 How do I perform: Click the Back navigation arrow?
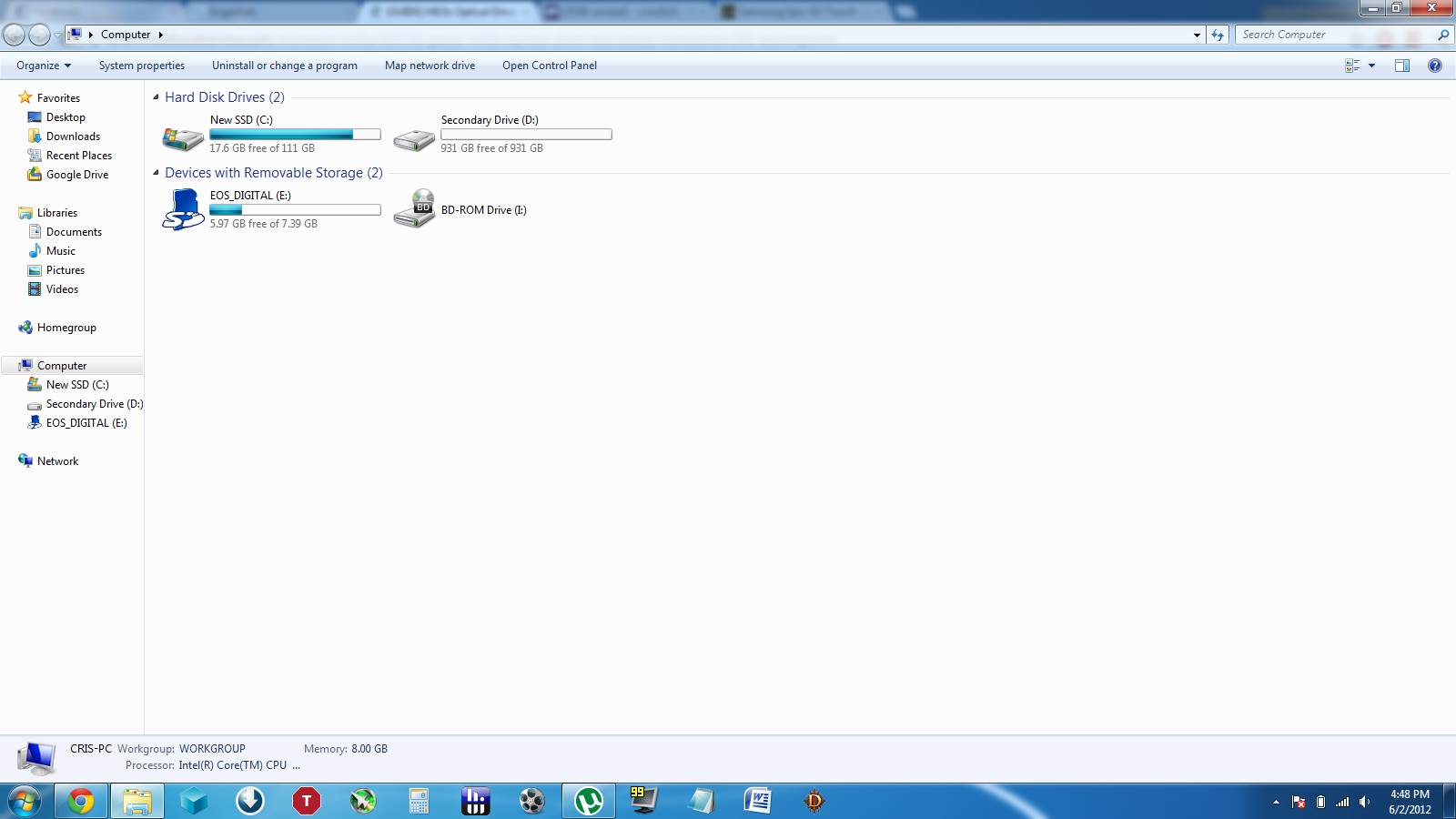(x=14, y=35)
